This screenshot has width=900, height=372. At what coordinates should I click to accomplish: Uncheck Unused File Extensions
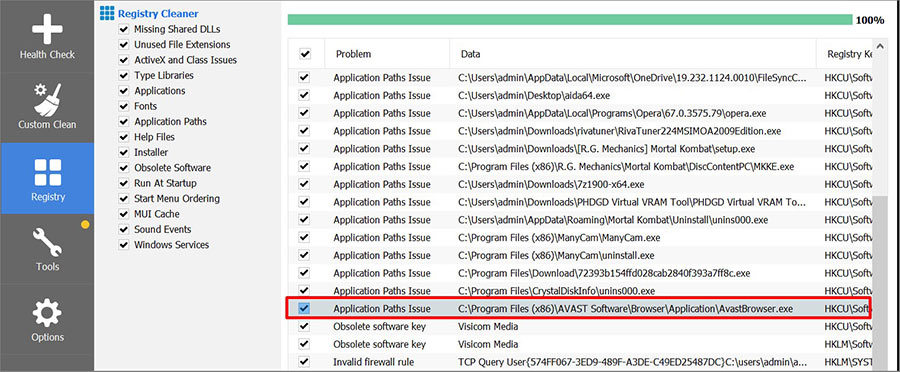[123, 44]
